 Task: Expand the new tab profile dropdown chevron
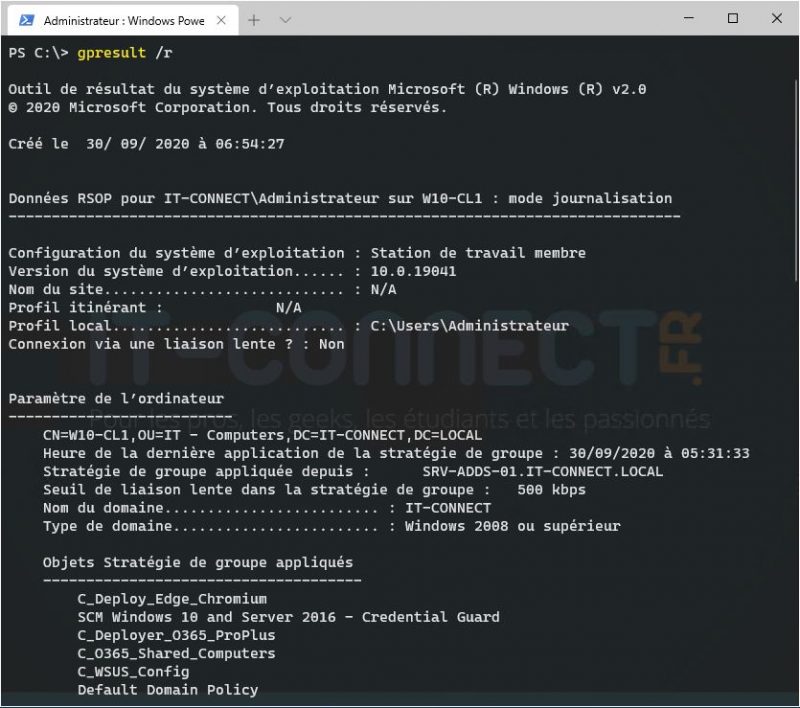tap(286, 20)
